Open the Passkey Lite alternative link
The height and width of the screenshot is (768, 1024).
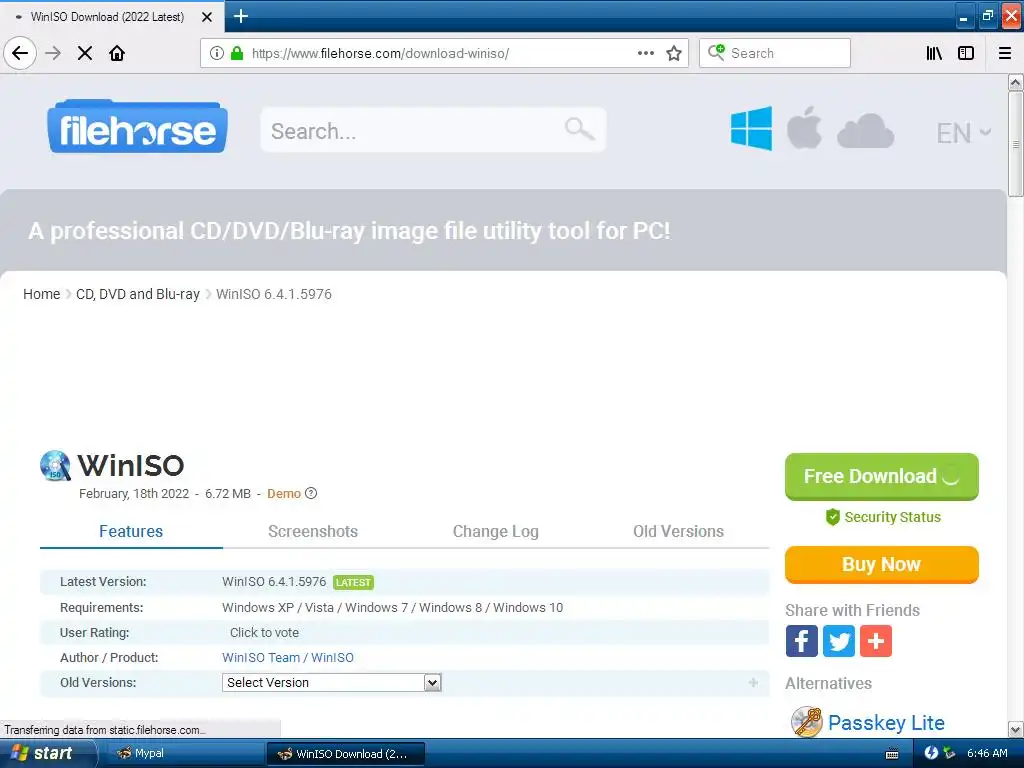[886, 722]
